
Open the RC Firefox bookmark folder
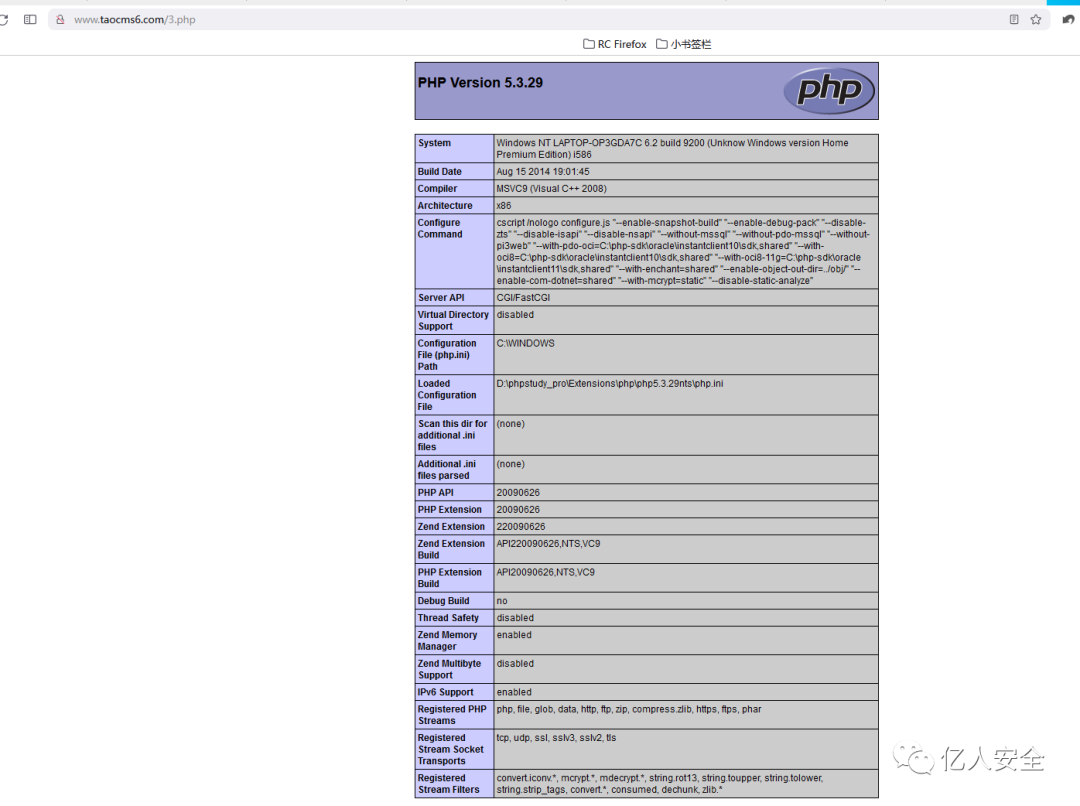pyautogui.click(x=615, y=44)
